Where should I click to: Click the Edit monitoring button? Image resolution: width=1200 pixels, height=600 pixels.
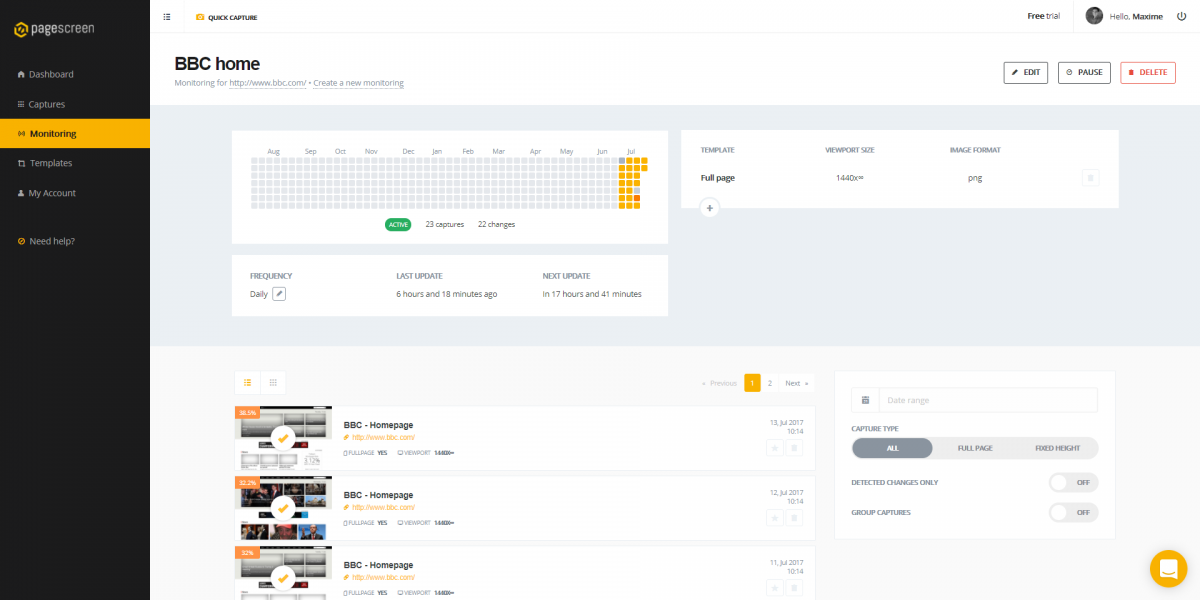coord(1026,72)
